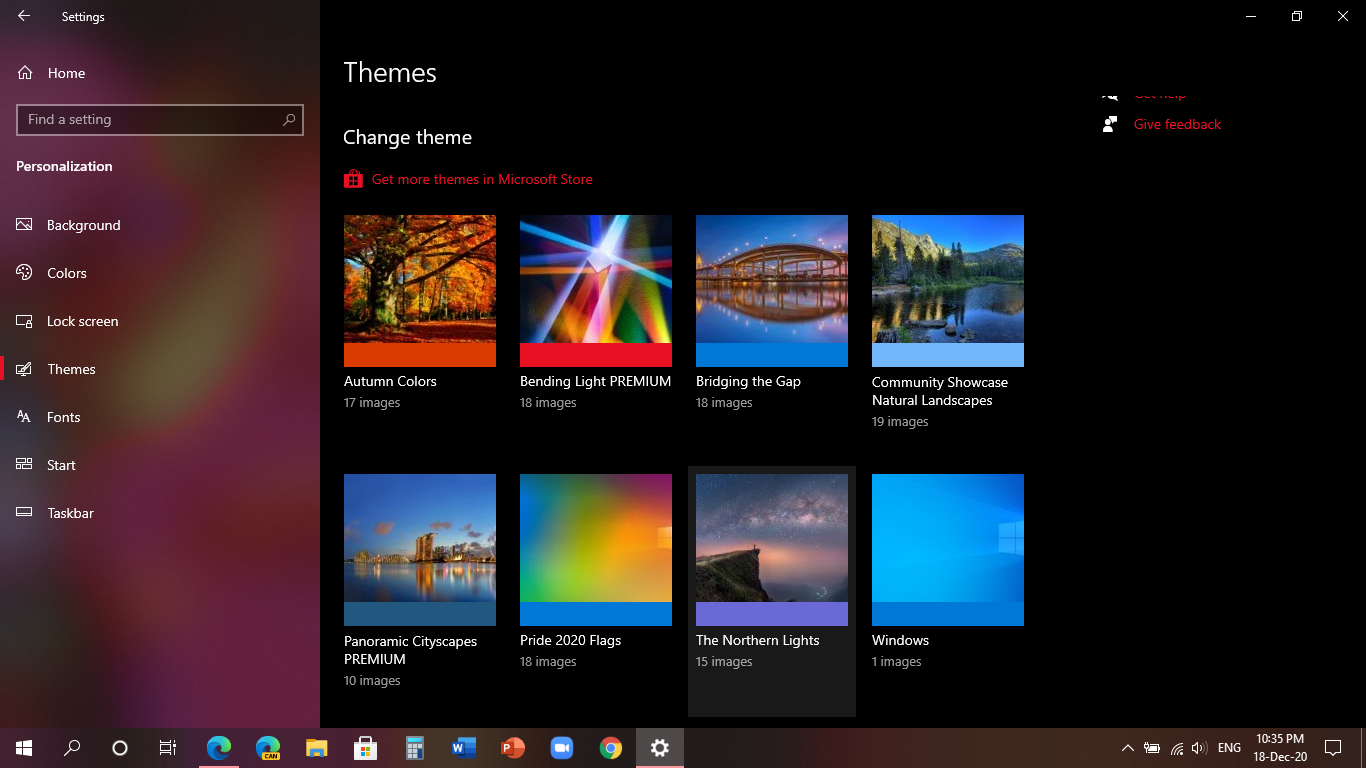Open Task View on the taskbar

[168, 748]
